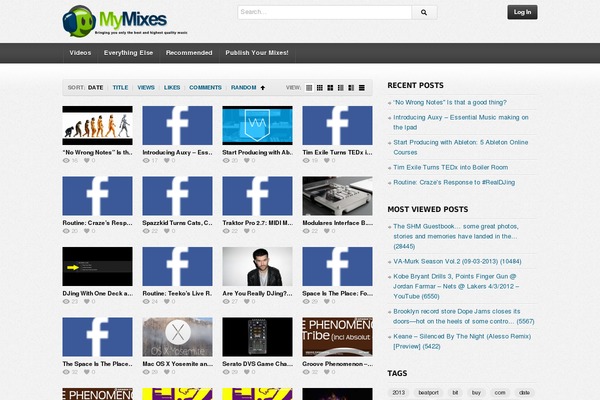Viewport: 600px width, 400px height.
Task: Click heart under Serato DVS Game Changer
Action: 247,372
